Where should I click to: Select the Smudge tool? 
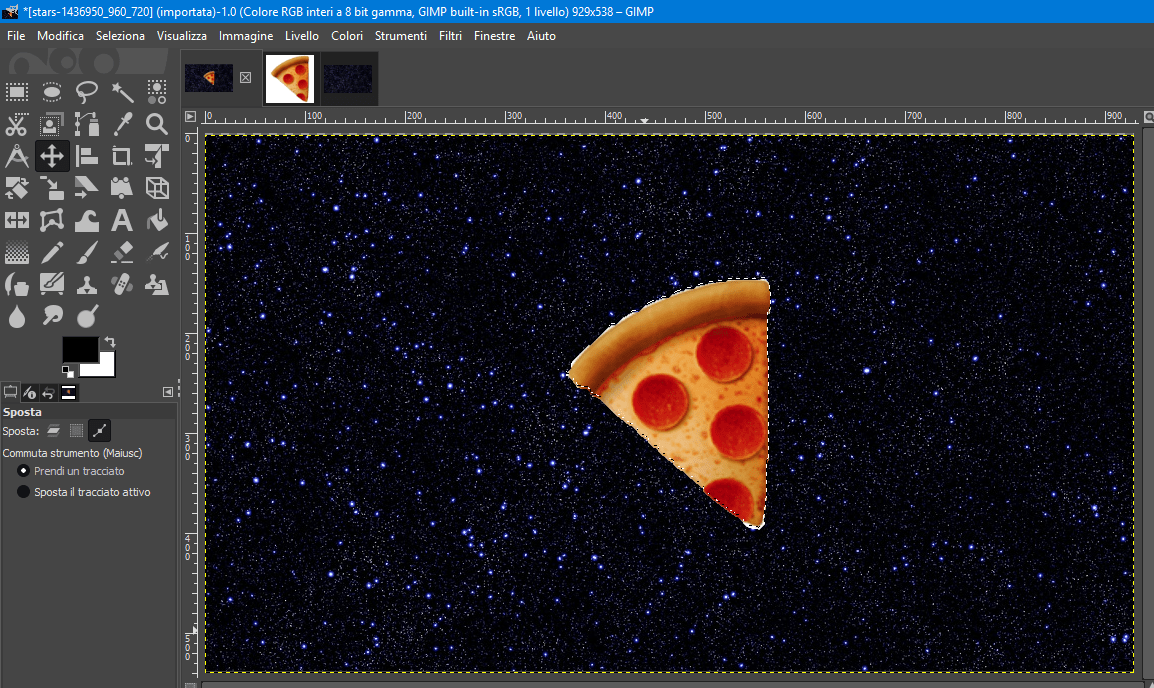[52, 316]
